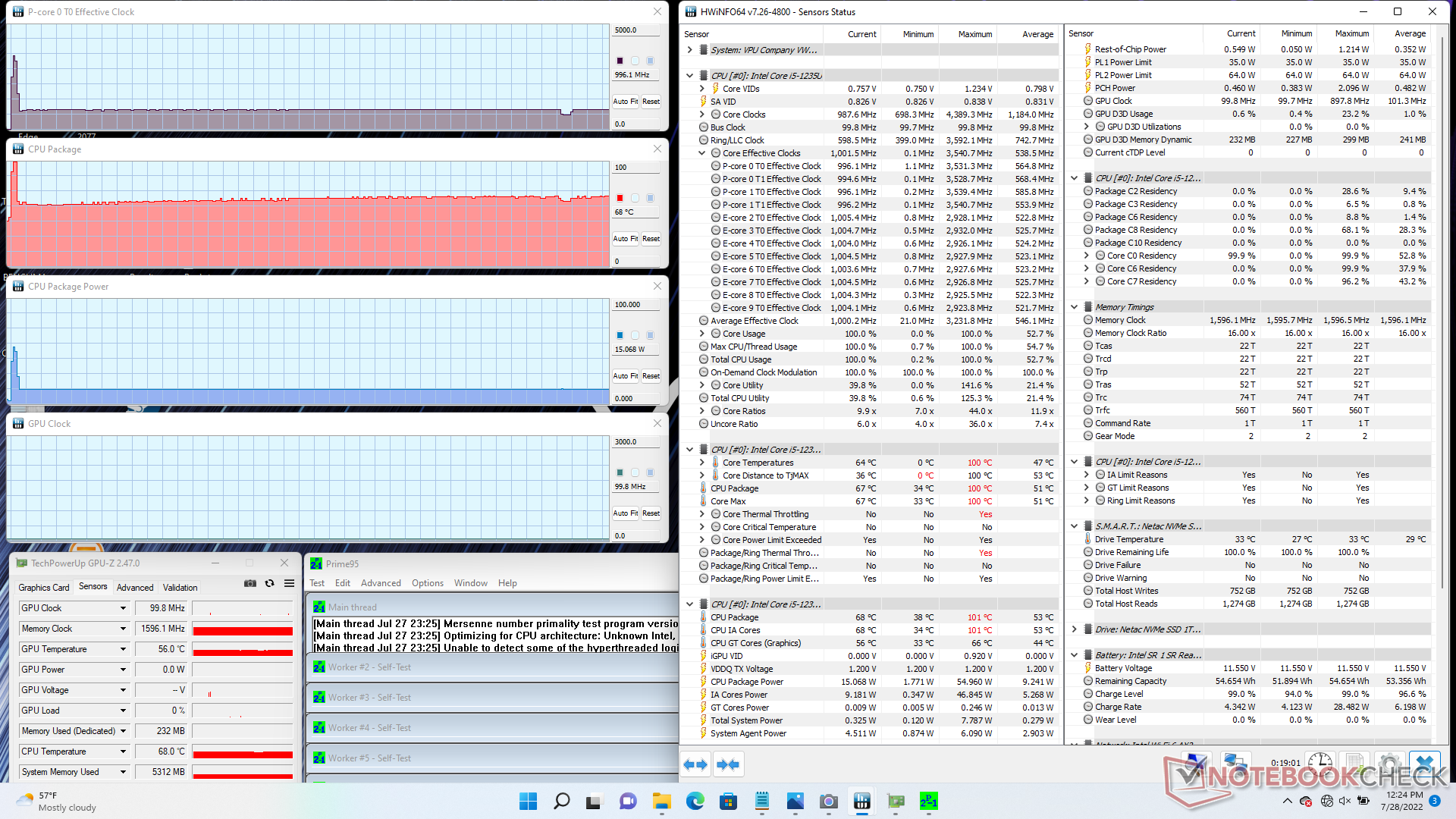Click teal color swatch in GPU Clock graph
This screenshot has height=819, width=1456.
pyautogui.click(x=620, y=472)
